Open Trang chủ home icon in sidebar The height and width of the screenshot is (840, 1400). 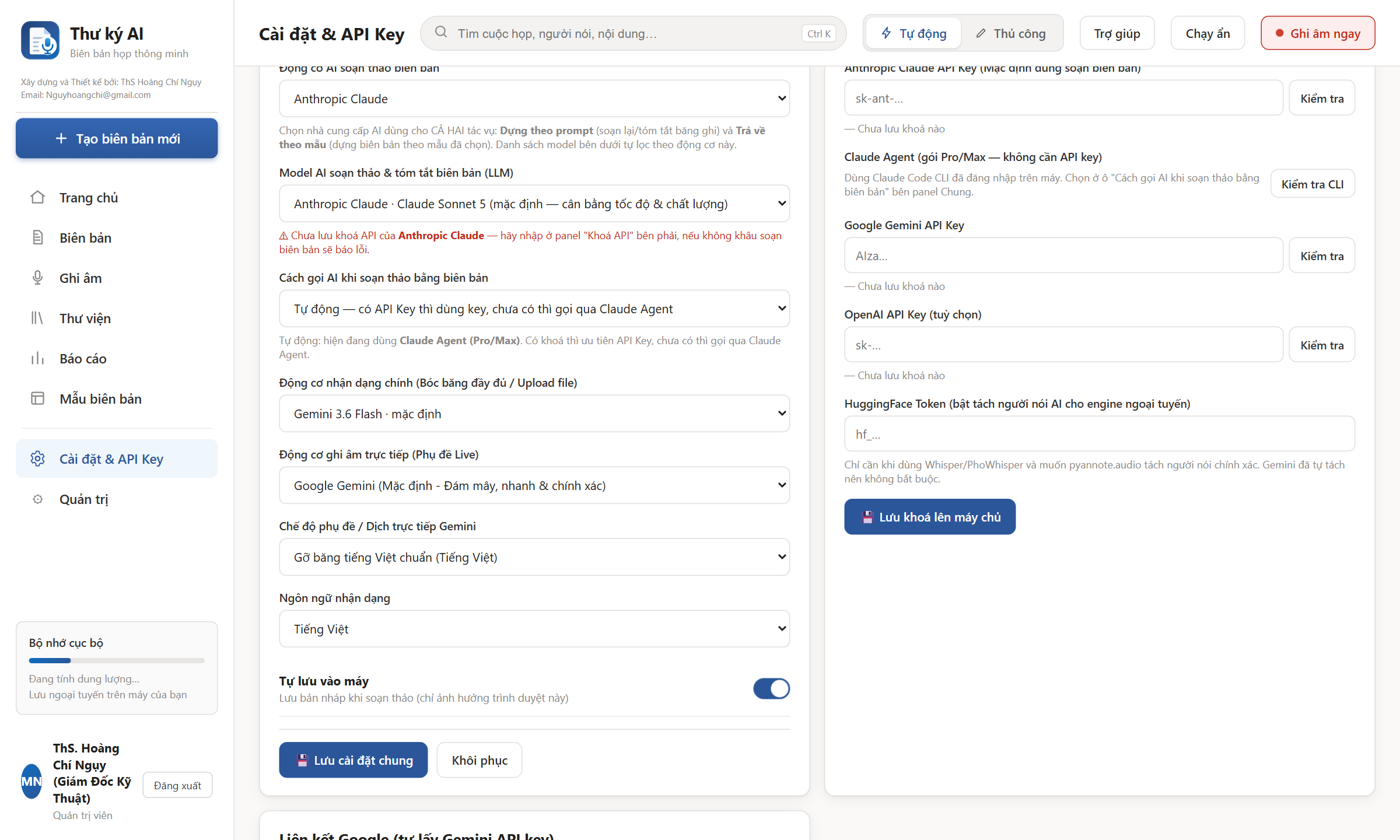point(37,197)
